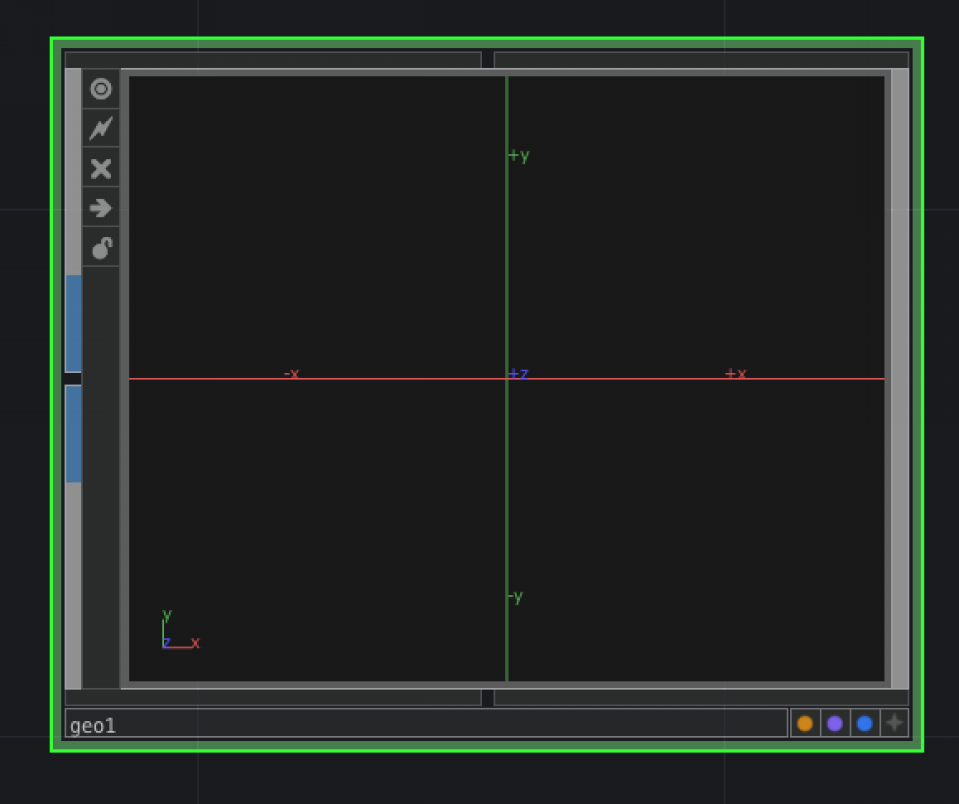Click the +y axis label in viewer
Viewport: 959px width, 804px height.
coord(519,155)
